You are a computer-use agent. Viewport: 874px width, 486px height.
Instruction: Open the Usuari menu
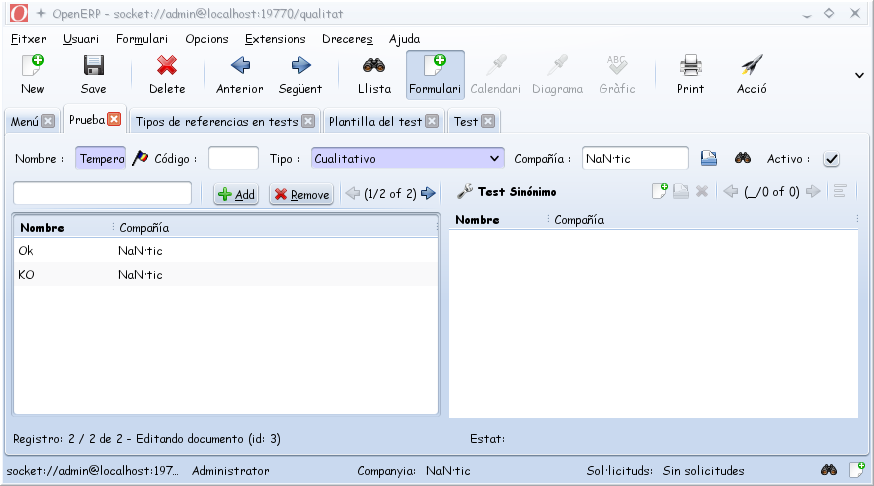[81, 39]
